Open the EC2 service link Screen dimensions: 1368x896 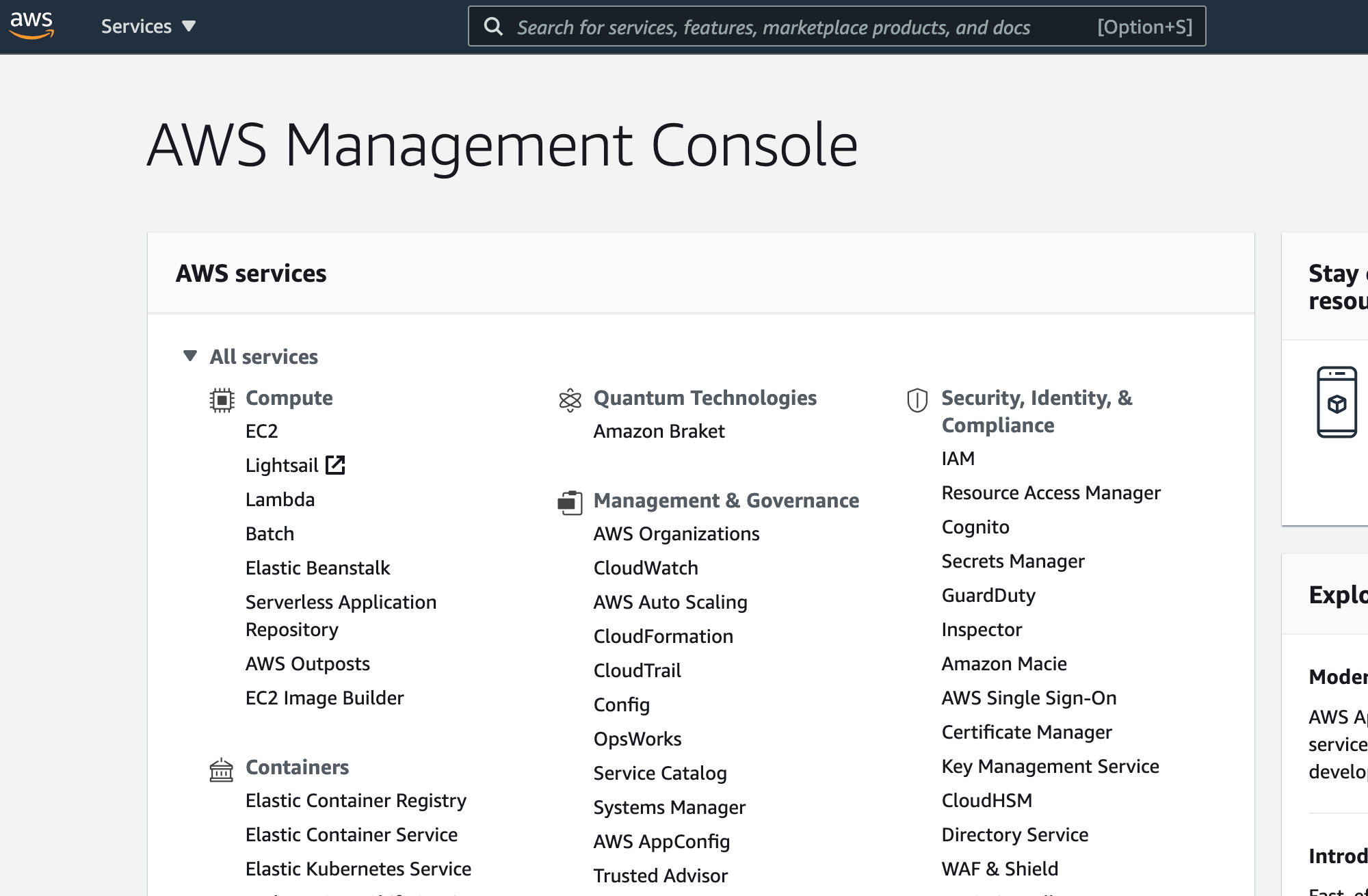pos(261,431)
